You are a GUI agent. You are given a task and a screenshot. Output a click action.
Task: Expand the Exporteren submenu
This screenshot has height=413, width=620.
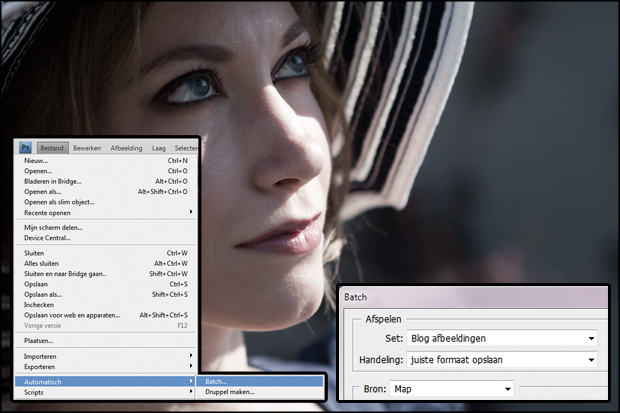pyautogui.click(x=43, y=366)
